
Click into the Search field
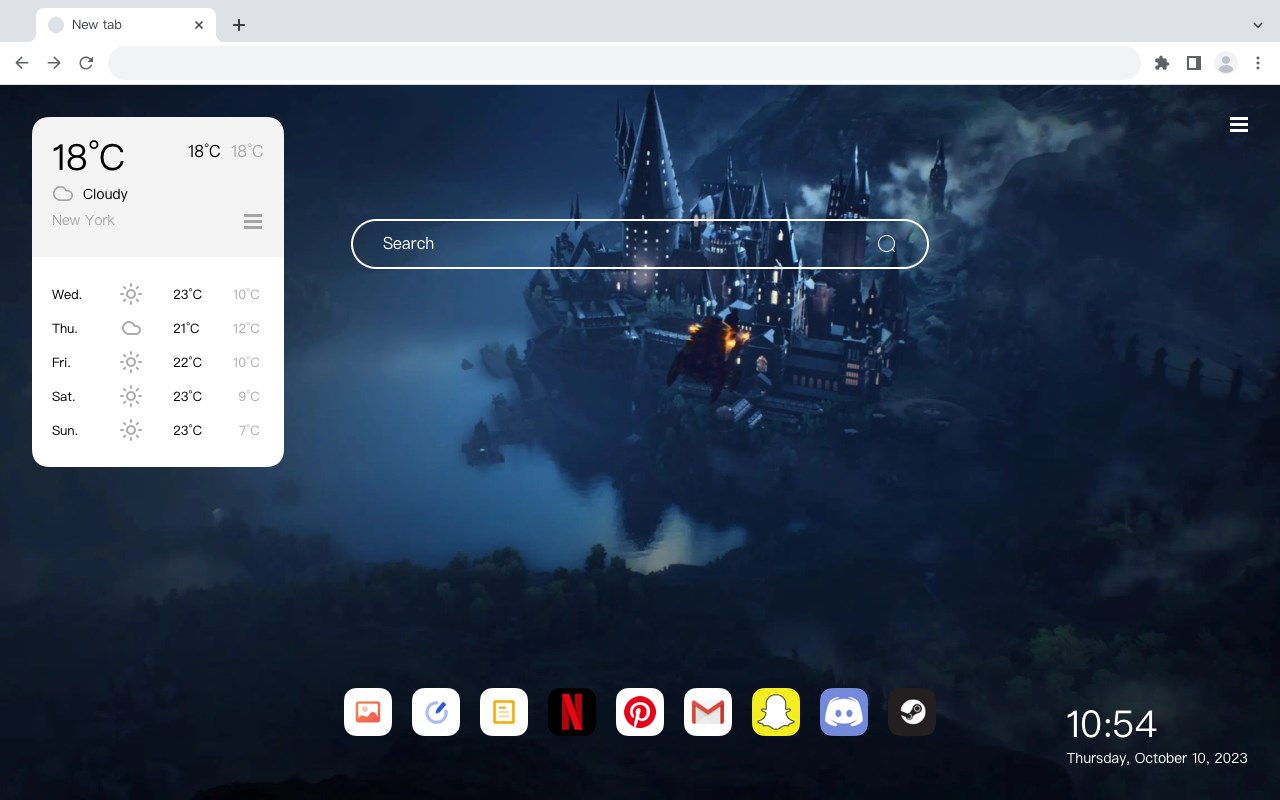[640, 244]
